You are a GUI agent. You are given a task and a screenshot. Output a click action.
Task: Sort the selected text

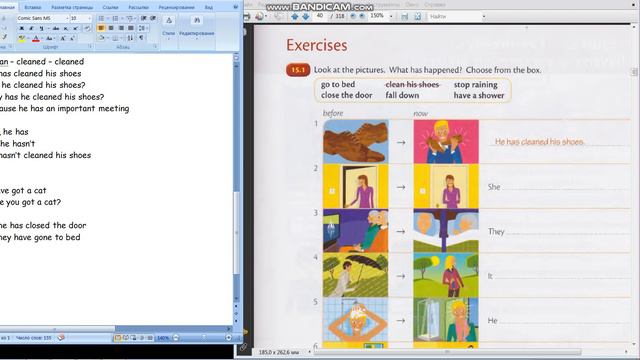(130, 38)
